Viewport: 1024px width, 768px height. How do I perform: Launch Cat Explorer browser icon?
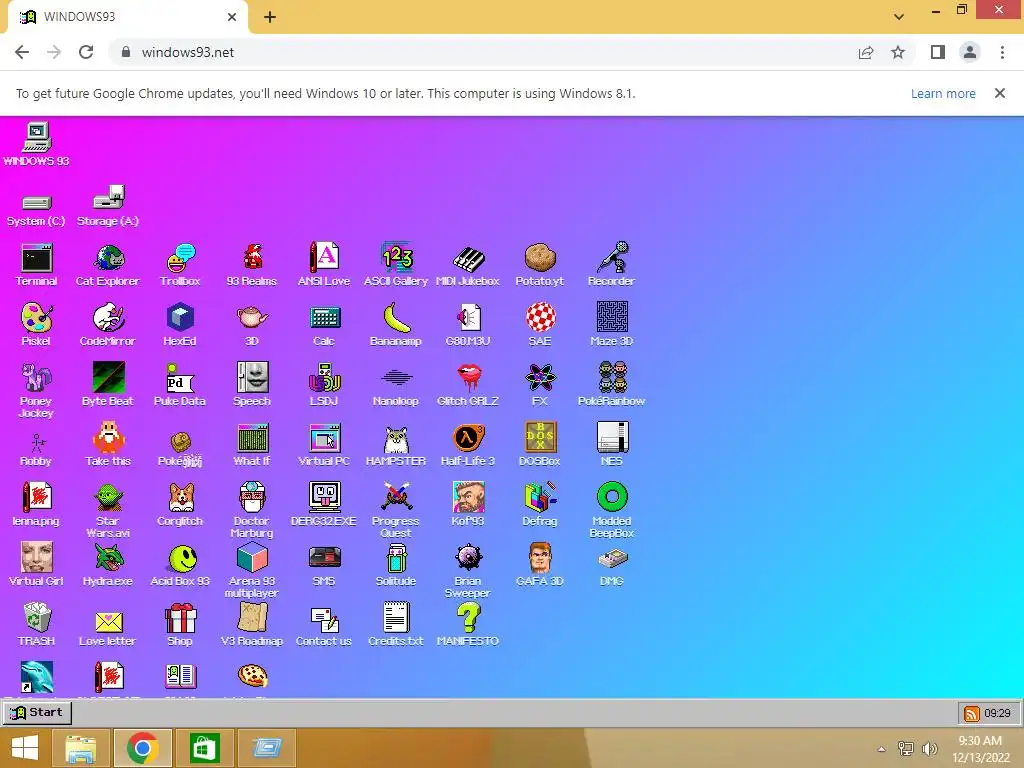click(108, 264)
